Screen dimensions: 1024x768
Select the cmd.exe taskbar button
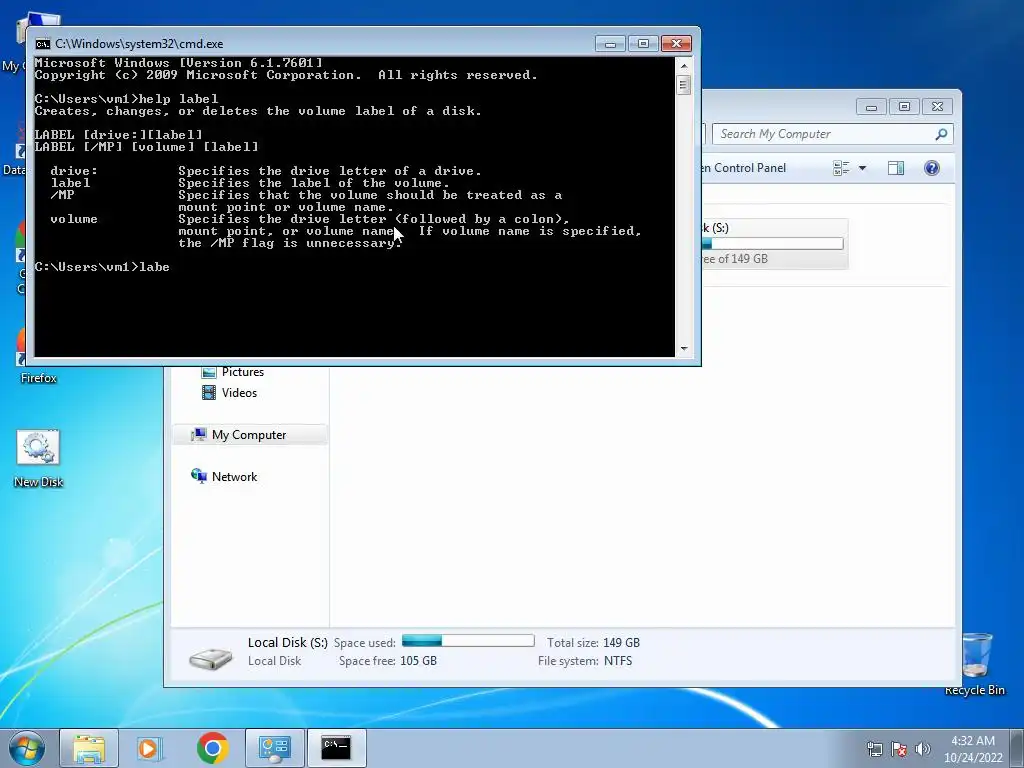click(x=336, y=748)
